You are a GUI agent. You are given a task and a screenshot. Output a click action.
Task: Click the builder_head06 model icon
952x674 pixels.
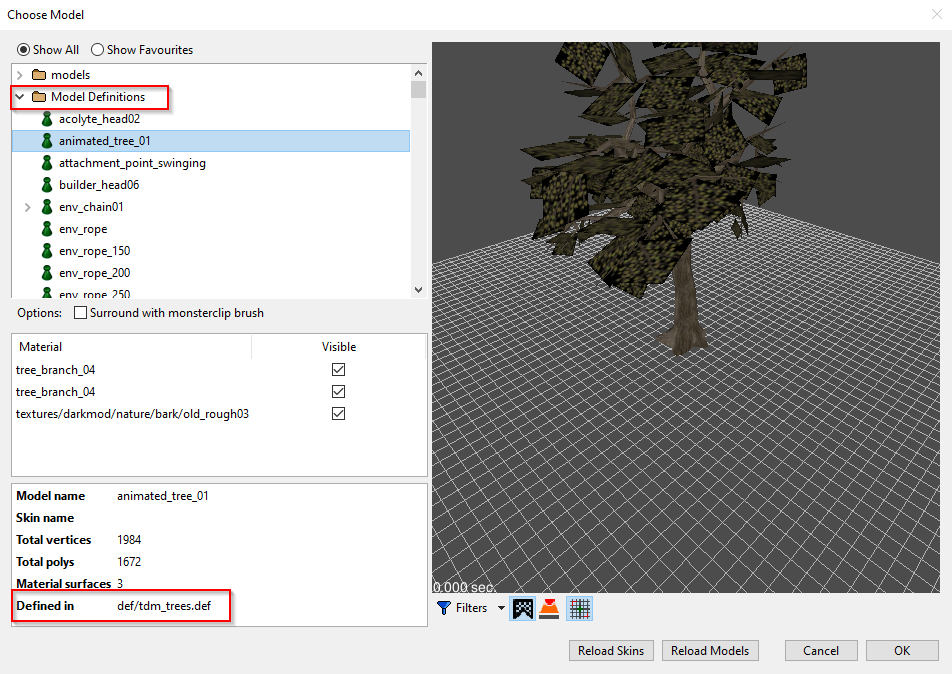pos(47,185)
